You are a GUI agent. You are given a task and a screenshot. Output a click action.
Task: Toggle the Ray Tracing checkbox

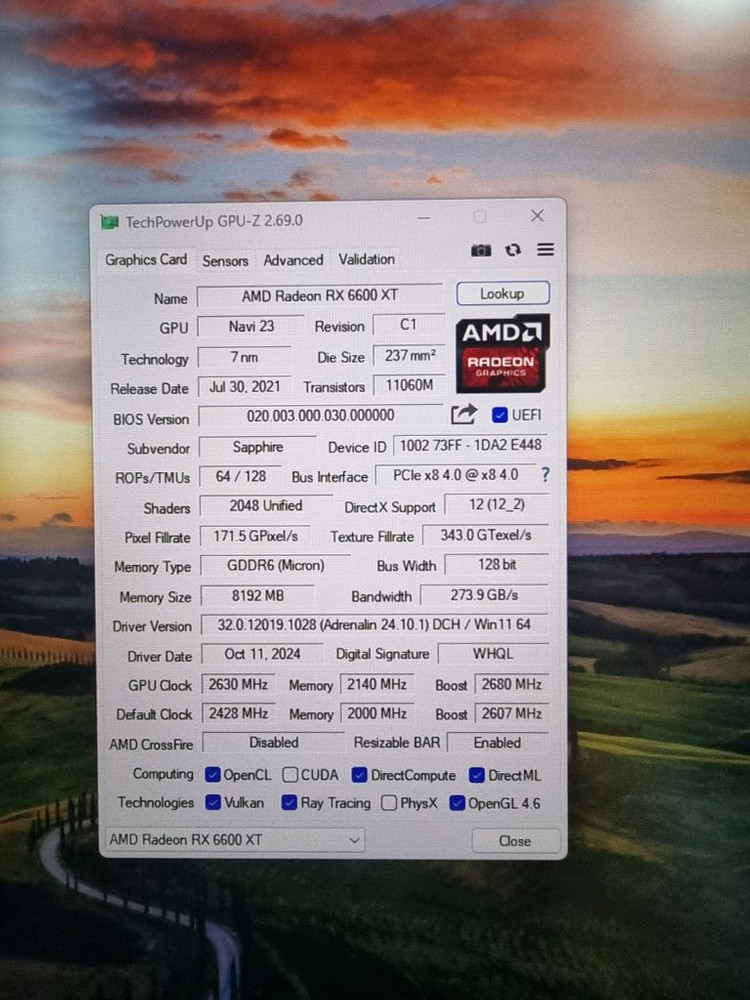coord(289,802)
